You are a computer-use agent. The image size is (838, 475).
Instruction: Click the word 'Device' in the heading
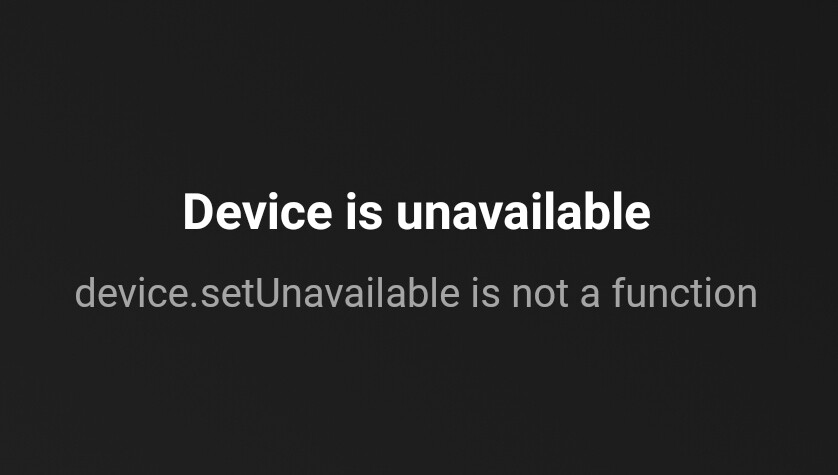click(258, 212)
